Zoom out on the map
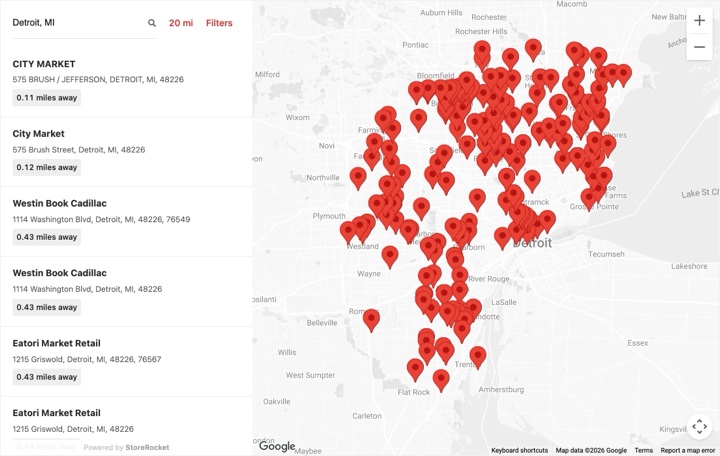The width and height of the screenshot is (720, 456). point(699,47)
